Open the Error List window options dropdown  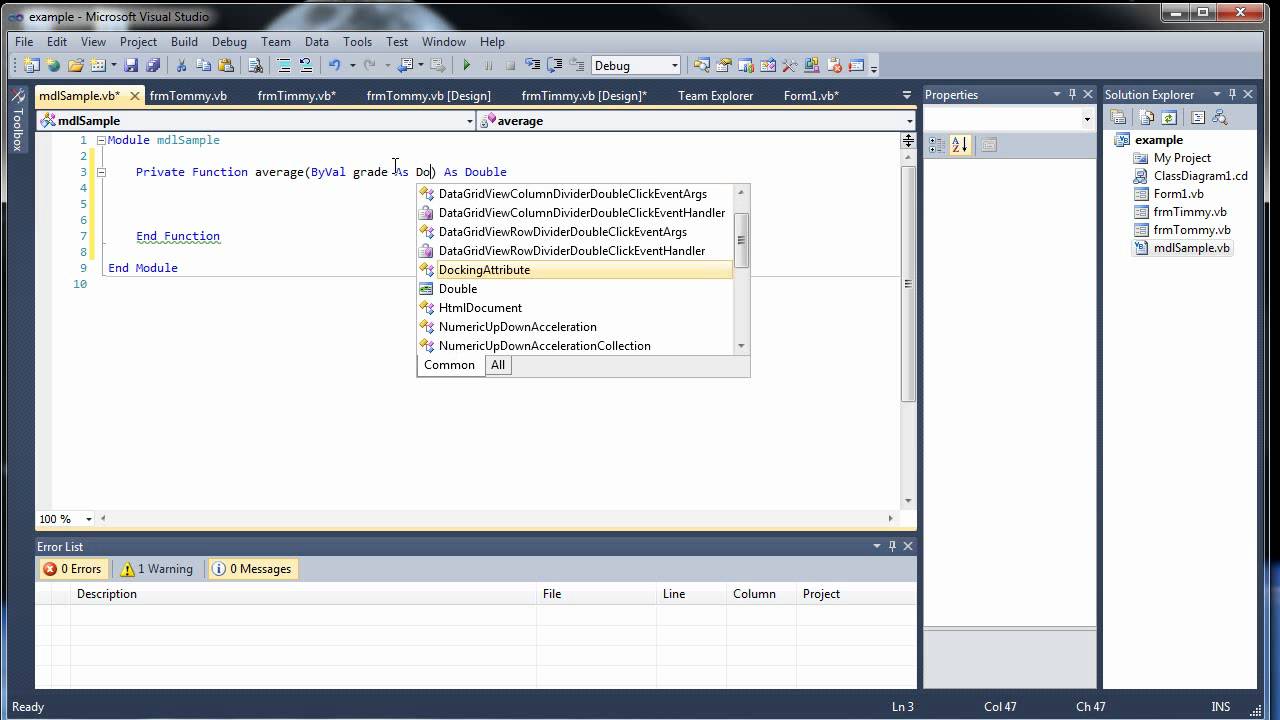click(x=877, y=546)
